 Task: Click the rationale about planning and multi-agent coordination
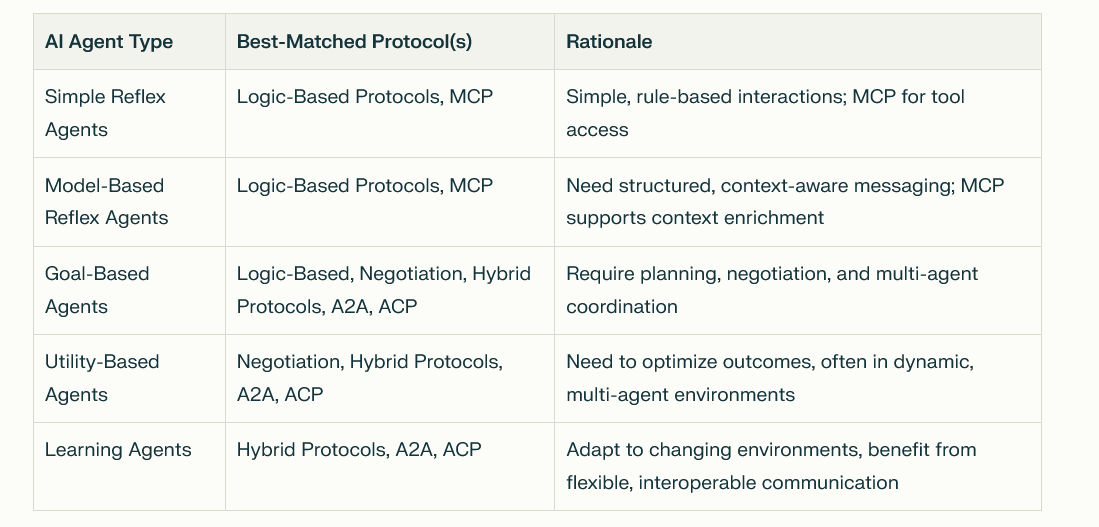point(771,290)
